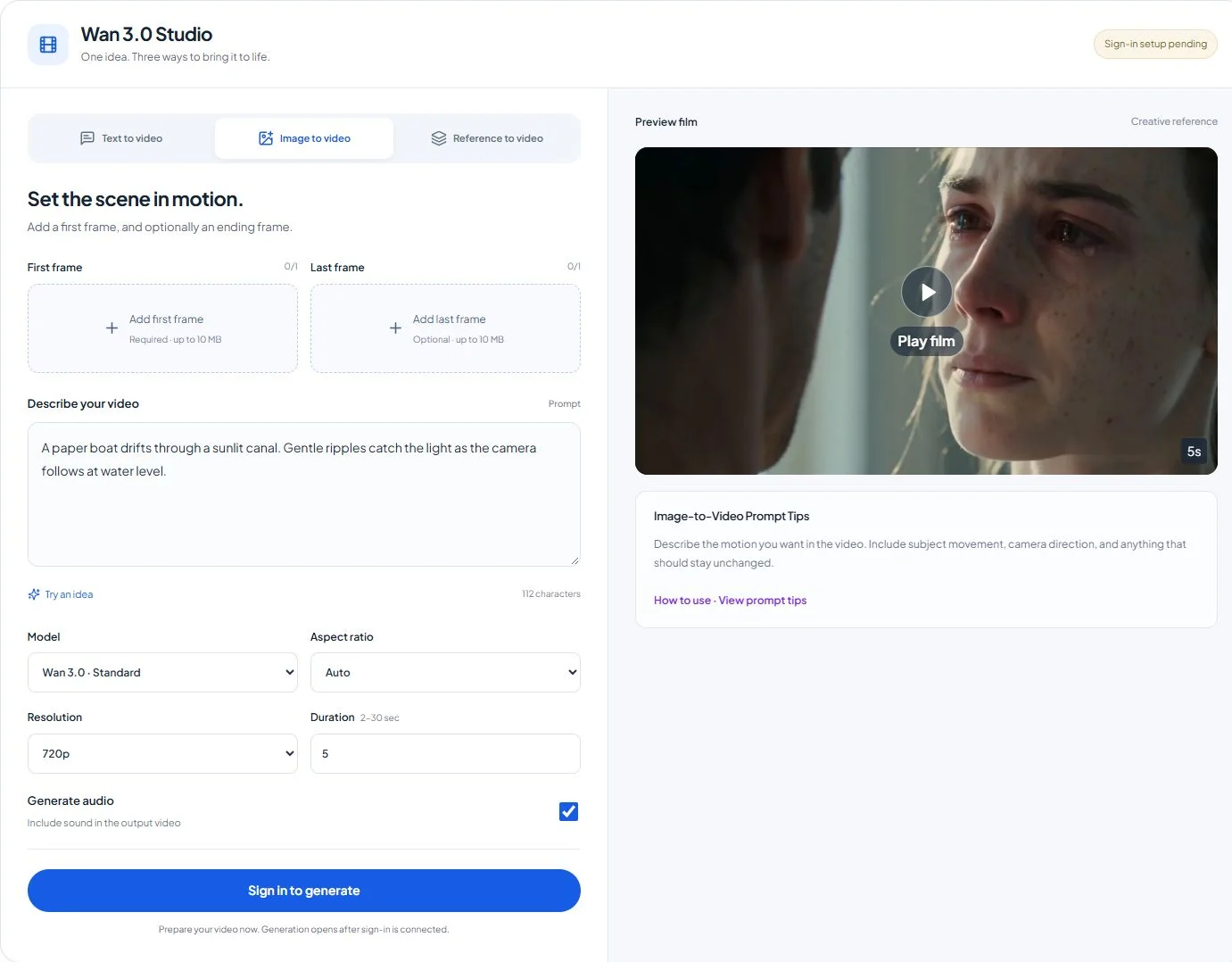The image size is (1232, 962).
Task: Open the How to use link
Action: pyautogui.click(x=682, y=601)
